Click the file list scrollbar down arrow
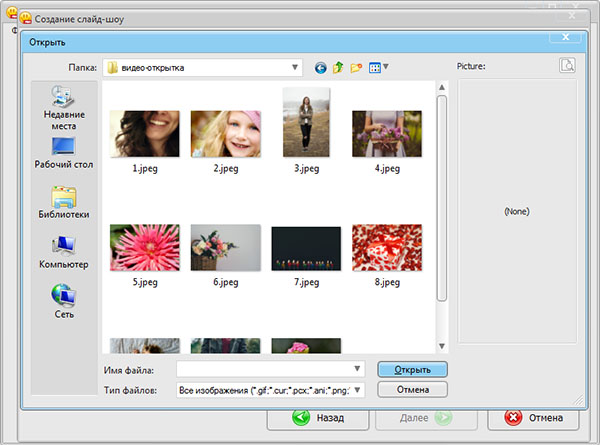Viewport: 600px width, 445px height. tap(441, 345)
